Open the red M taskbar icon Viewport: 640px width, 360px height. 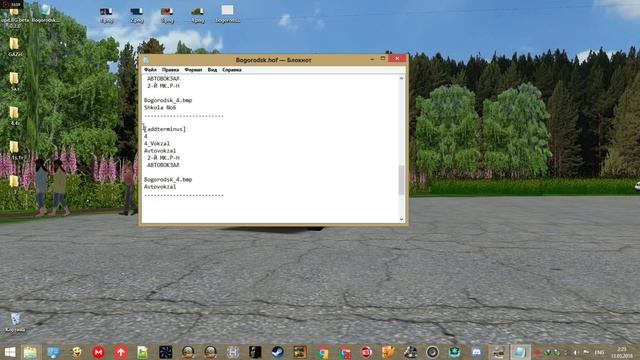click(x=98, y=352)
